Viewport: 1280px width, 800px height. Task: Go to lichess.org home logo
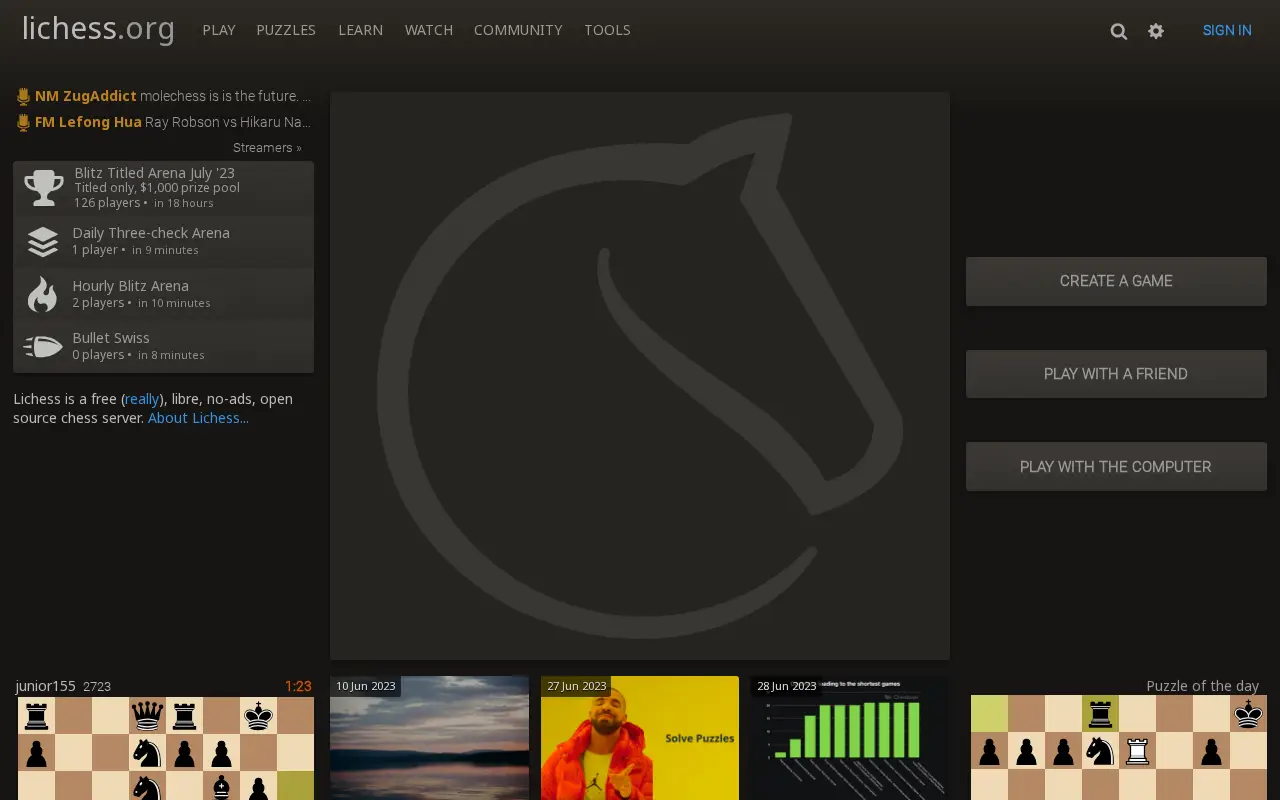click(x=98, y=29)
